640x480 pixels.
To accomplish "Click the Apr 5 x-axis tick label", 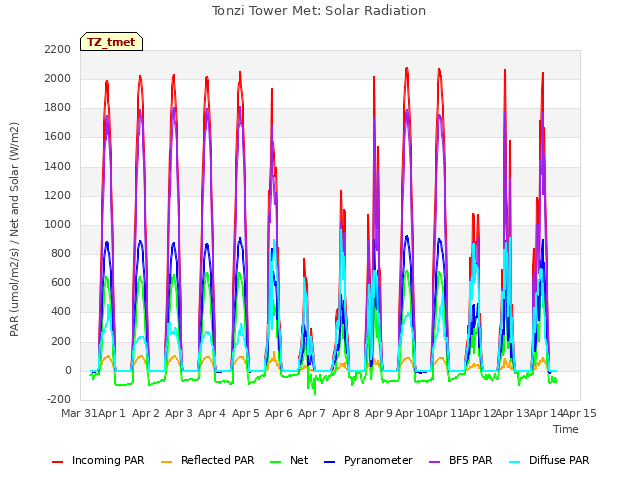I will [x=246, y=413].
